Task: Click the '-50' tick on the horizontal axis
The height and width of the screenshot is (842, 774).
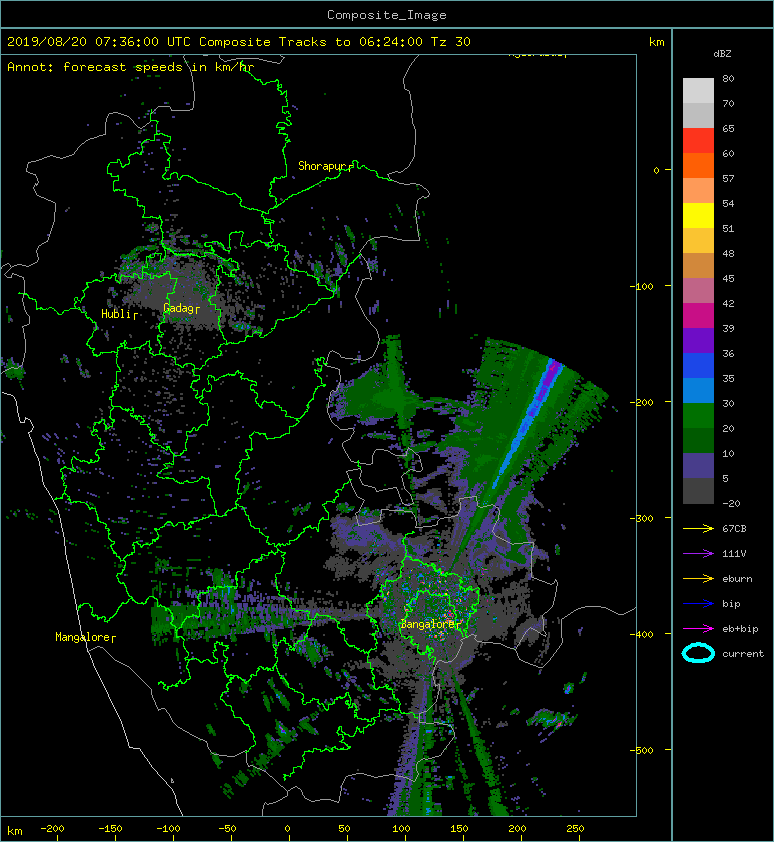Action: 226,829
